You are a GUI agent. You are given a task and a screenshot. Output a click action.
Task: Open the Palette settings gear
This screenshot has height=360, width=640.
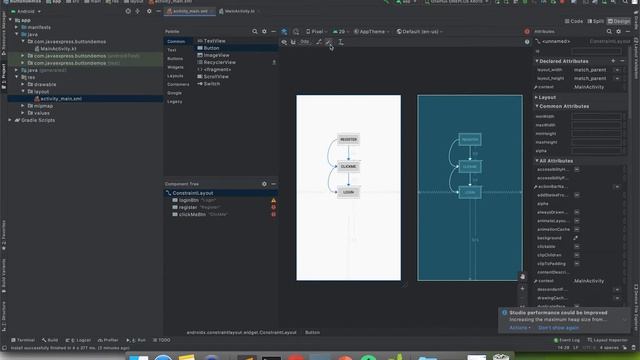(x=264, y=31)
